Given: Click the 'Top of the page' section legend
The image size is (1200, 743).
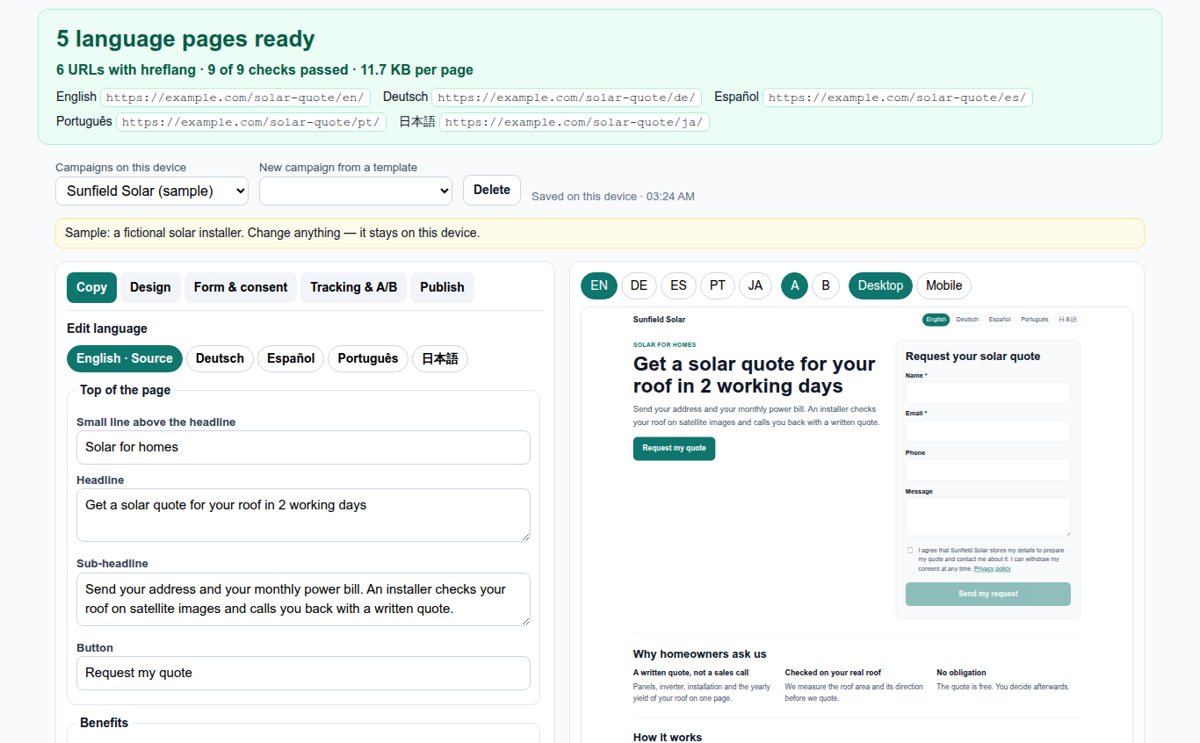Looking at the screenshot, I should coord(125,390).
